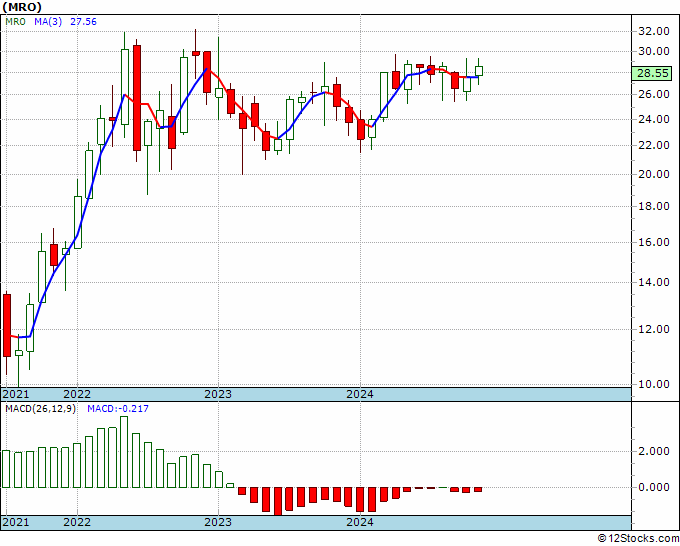
Task: Click the 27.56 moving average value
Action: point(83,22)
